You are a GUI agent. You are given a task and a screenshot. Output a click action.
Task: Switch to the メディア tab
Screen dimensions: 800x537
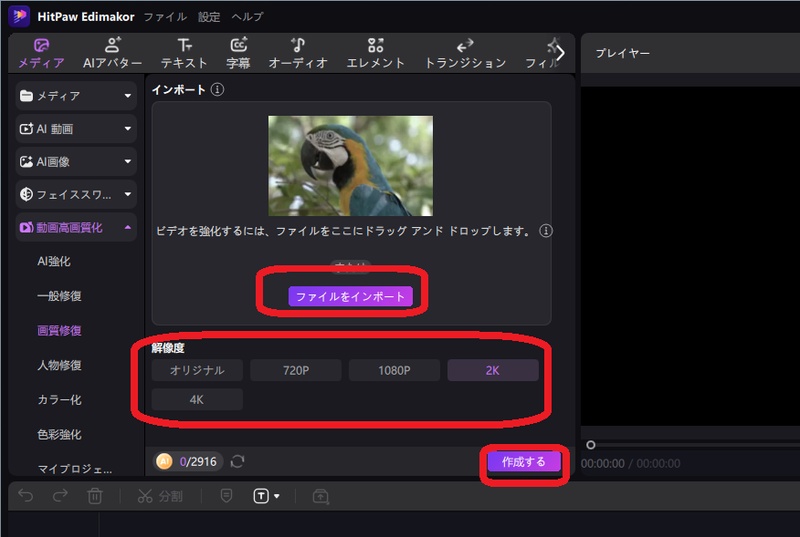tap(41, 54)
